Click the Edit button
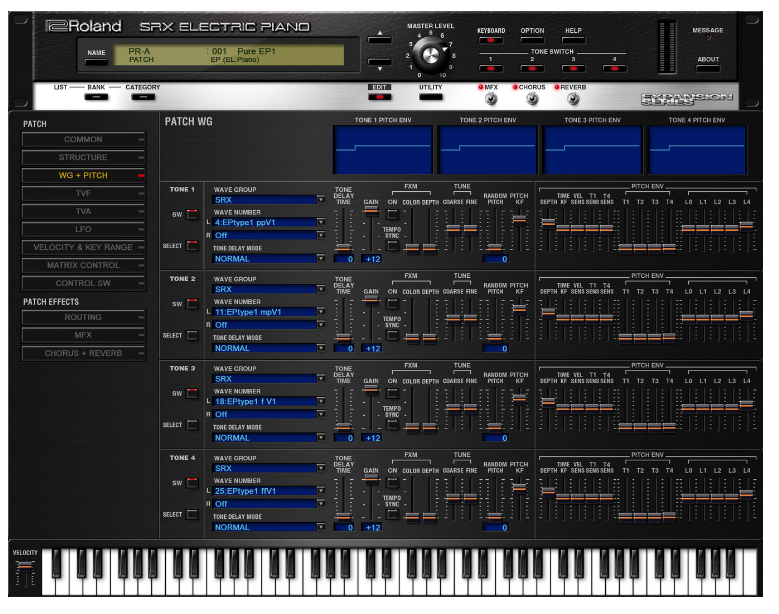Viewport: 779px width, 614px height. click(380, 97)
